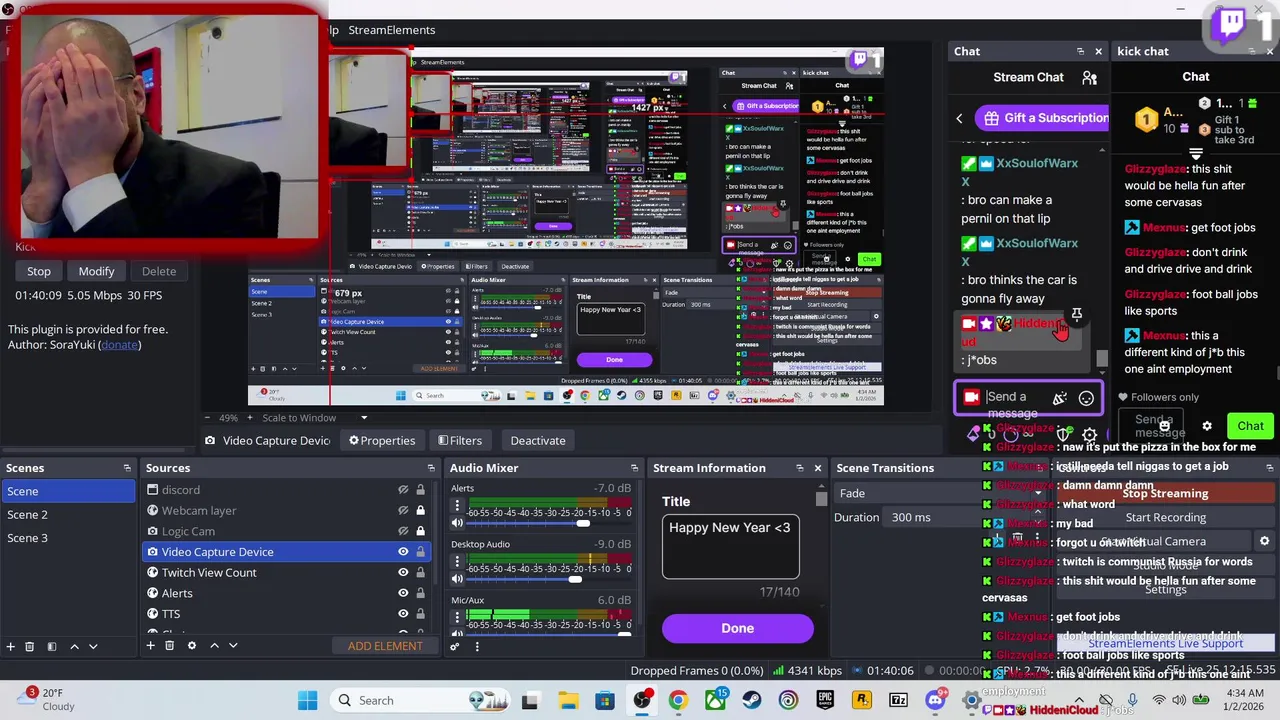Select Scene 2 in the Scenes list
Image resolution: width=1280 pixels, height=720 pixels.
click(x=68, y=514)
